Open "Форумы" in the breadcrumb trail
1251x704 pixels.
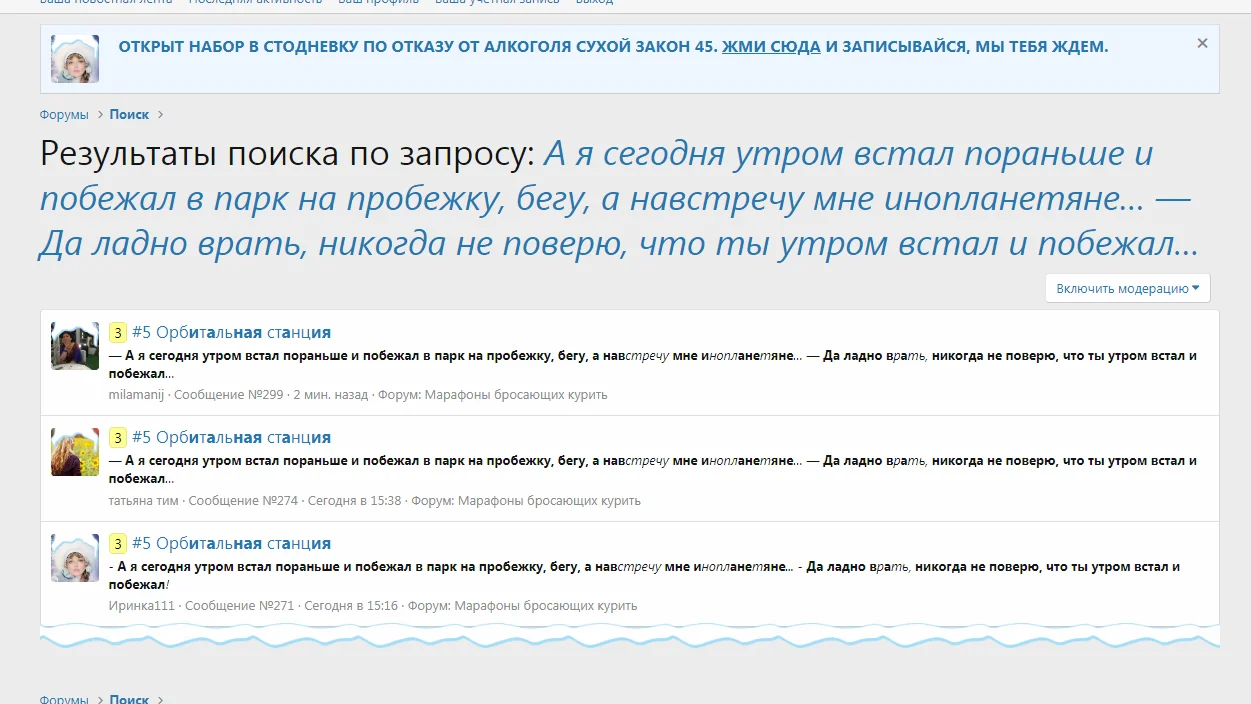(x=63, y=114)
